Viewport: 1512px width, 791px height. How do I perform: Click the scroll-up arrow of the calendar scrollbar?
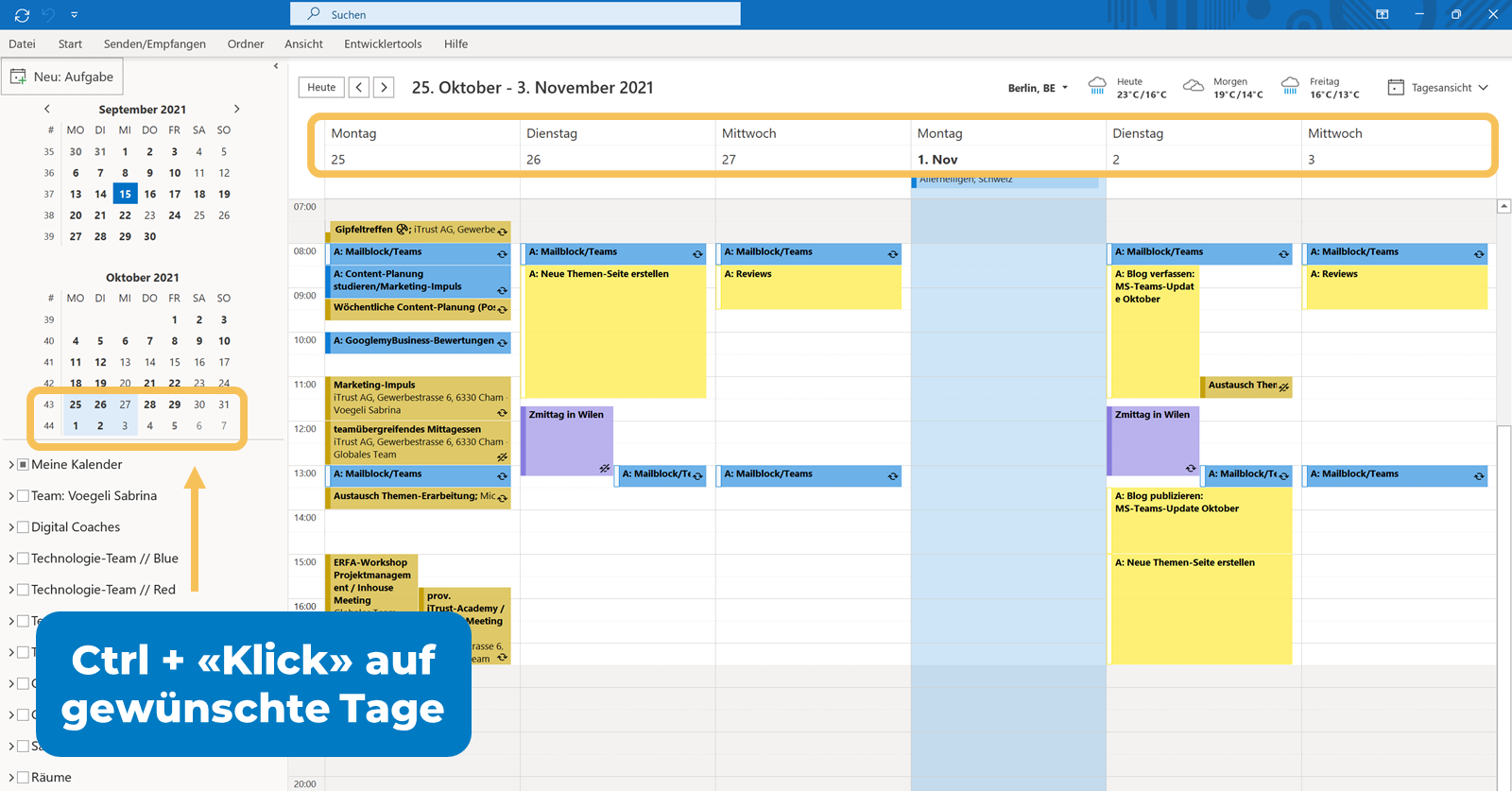pyautogui.click(x=1503, y=206)
